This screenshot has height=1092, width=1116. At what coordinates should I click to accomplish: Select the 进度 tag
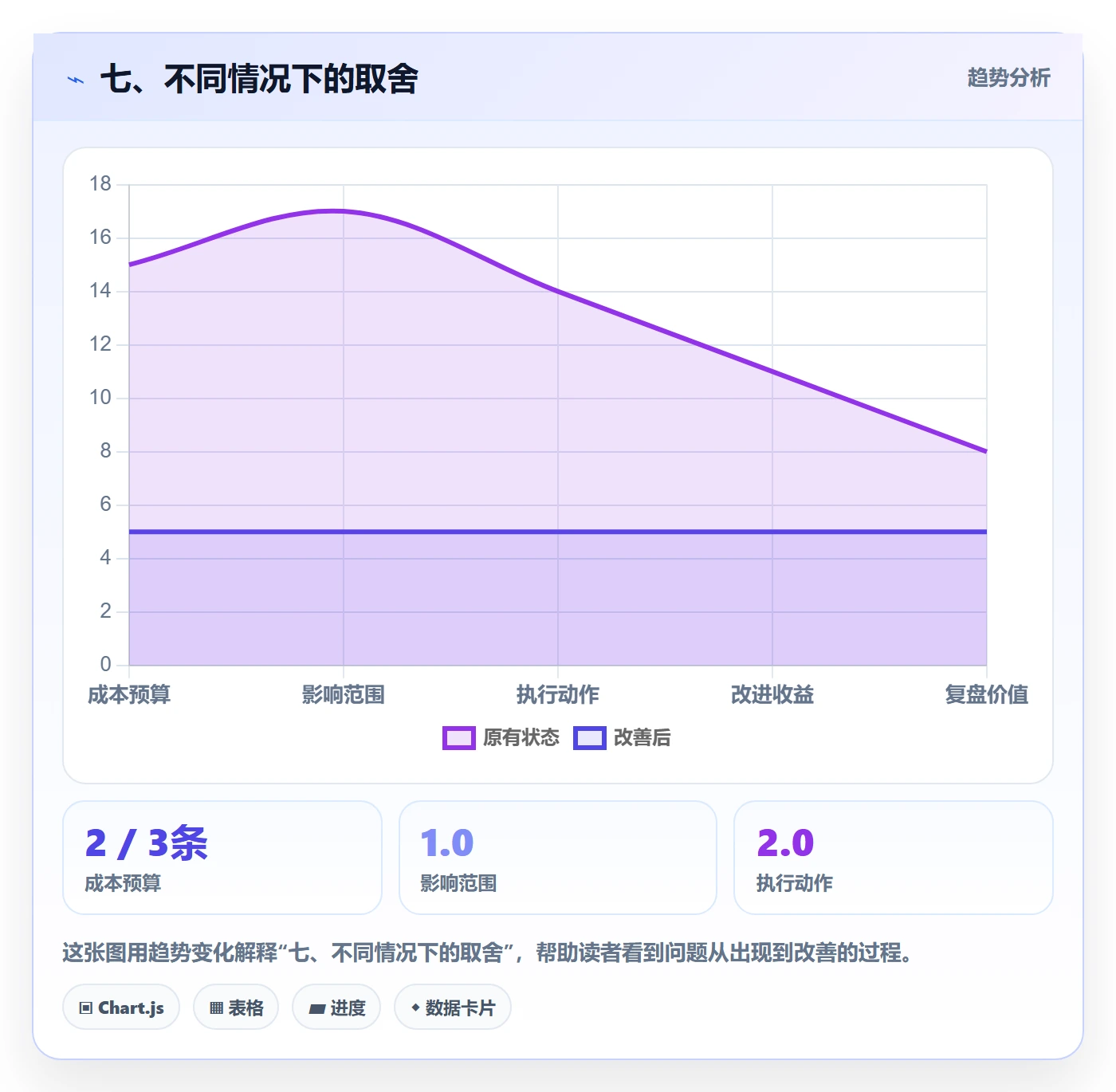[336, 1008]
